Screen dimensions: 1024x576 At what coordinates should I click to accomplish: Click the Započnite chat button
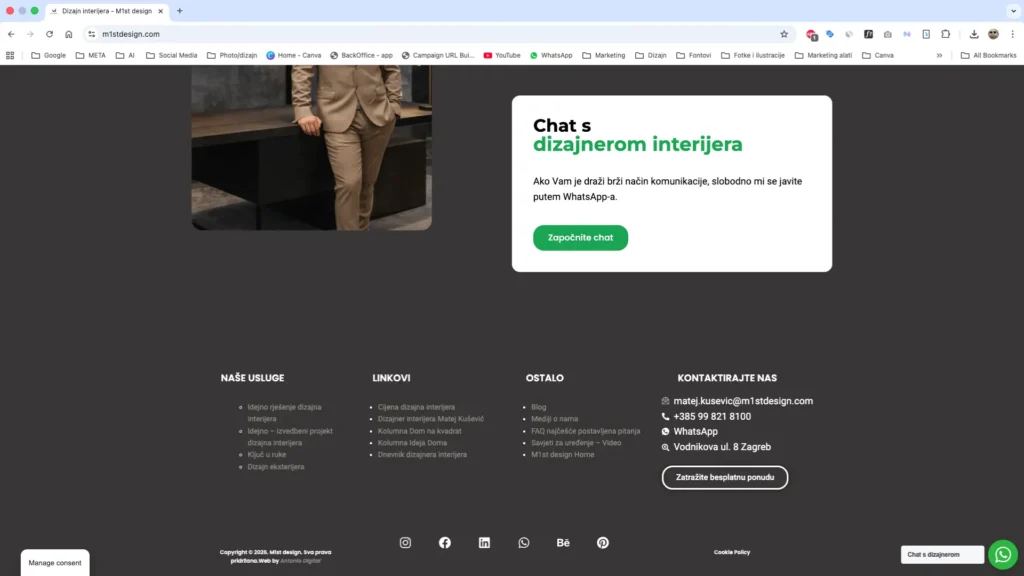pyautogui.click(x=580, y=237)
